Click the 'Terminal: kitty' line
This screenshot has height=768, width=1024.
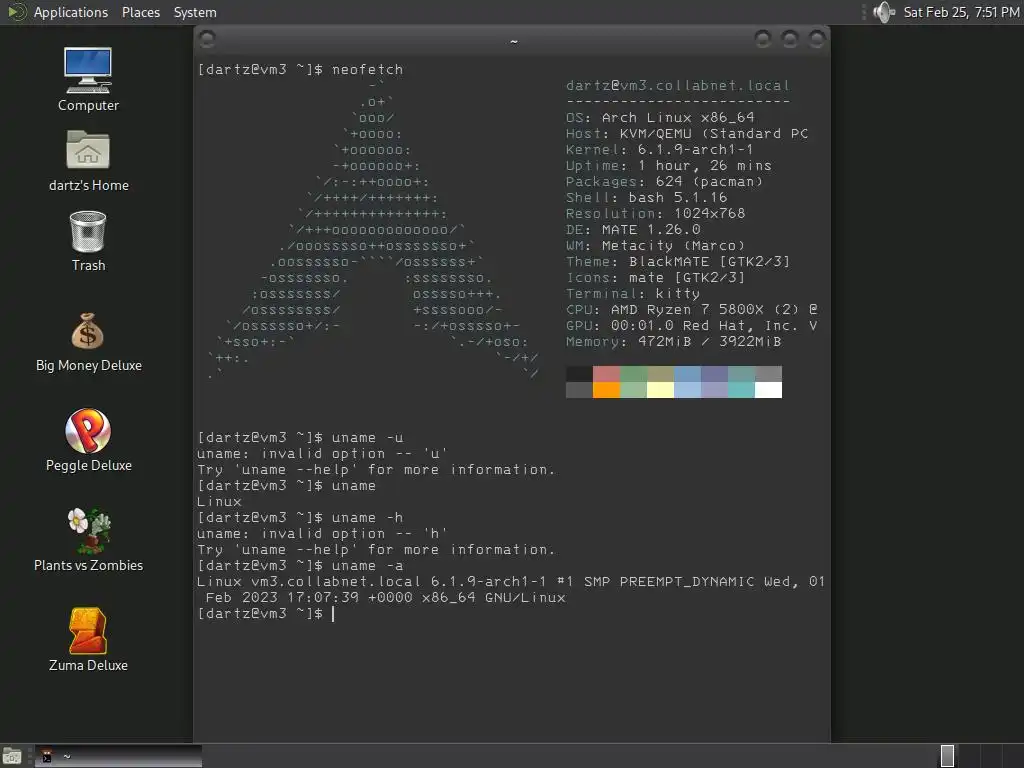[x=633, y=293]
